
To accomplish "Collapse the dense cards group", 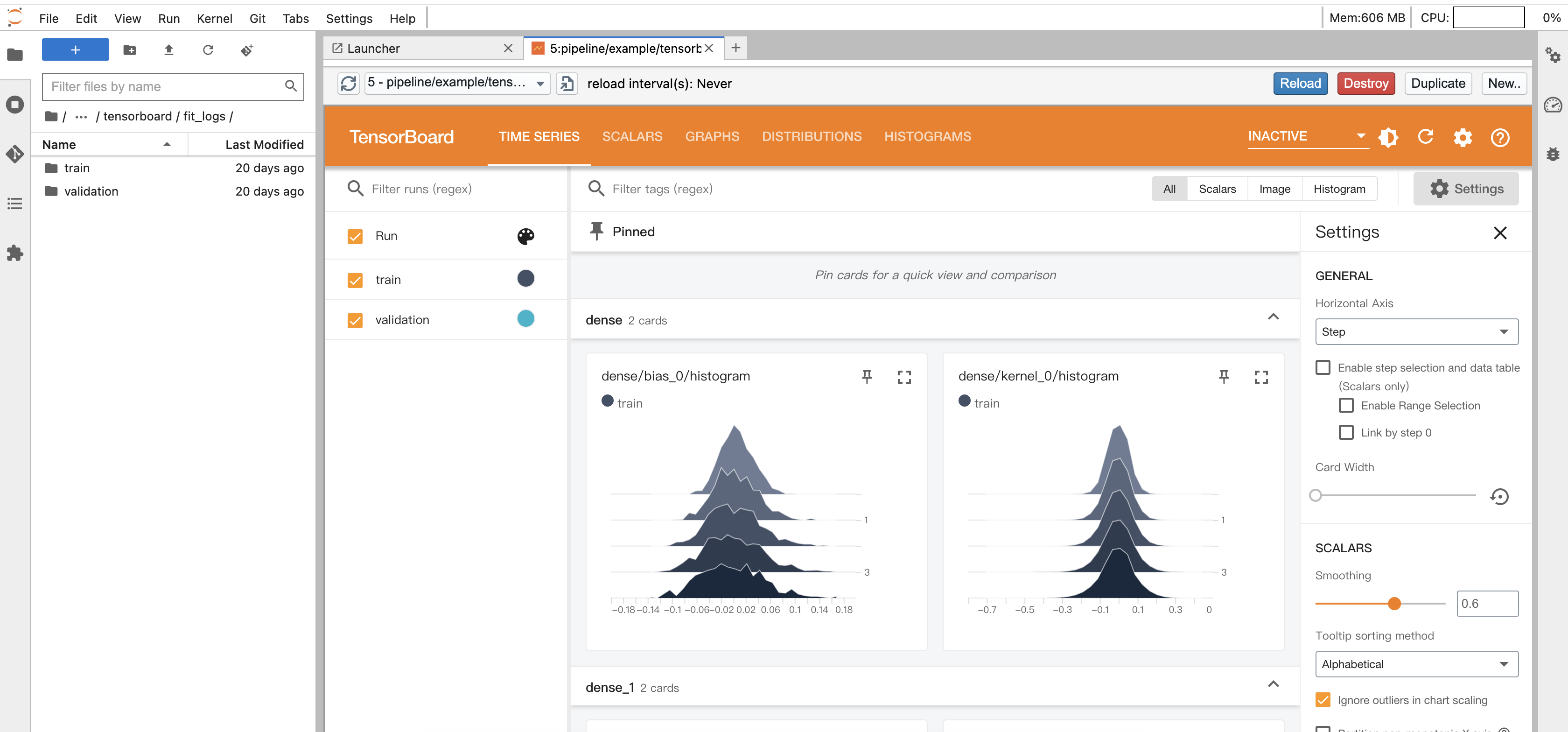I will 1273,317.
